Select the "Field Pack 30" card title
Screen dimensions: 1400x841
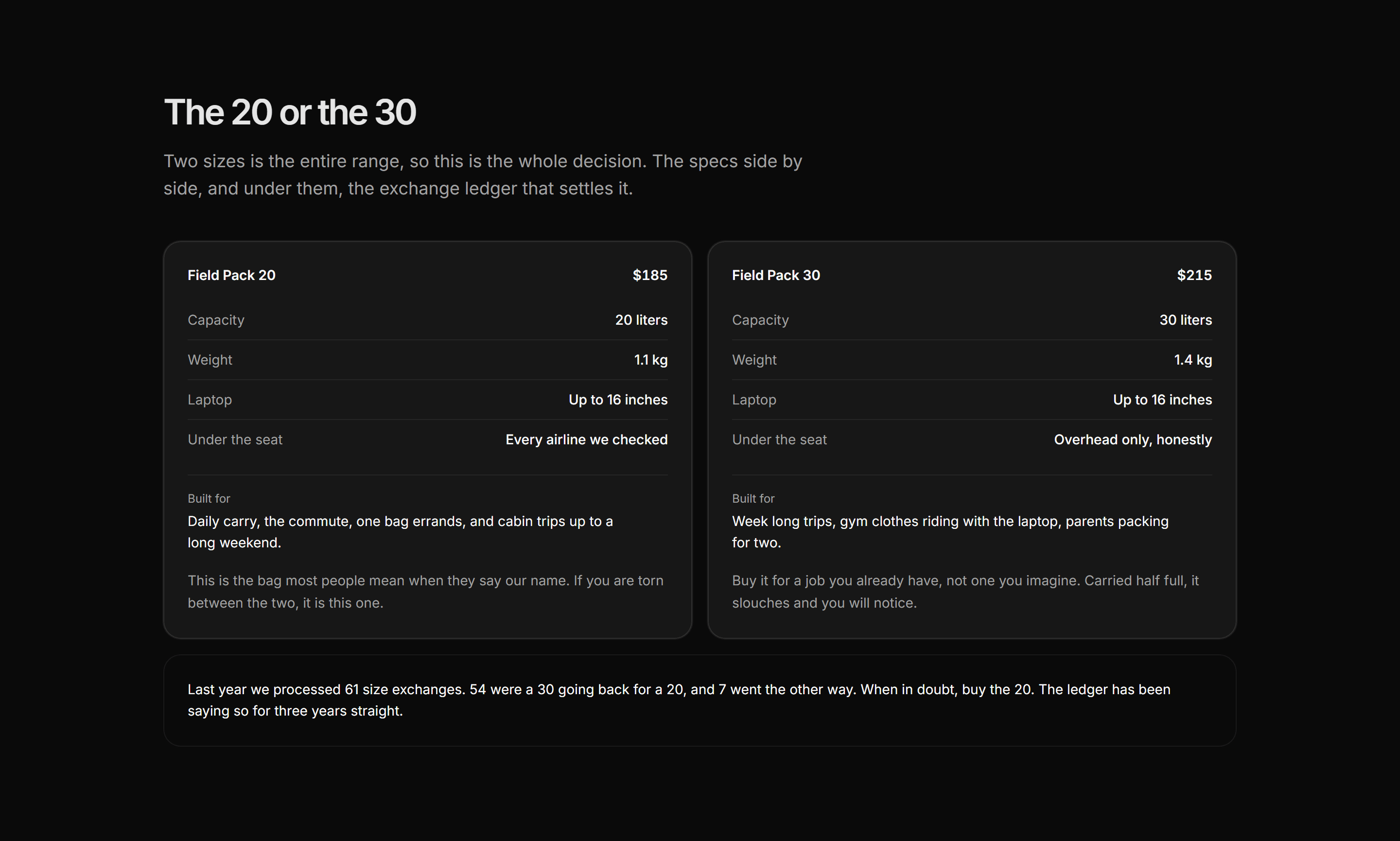776,275
